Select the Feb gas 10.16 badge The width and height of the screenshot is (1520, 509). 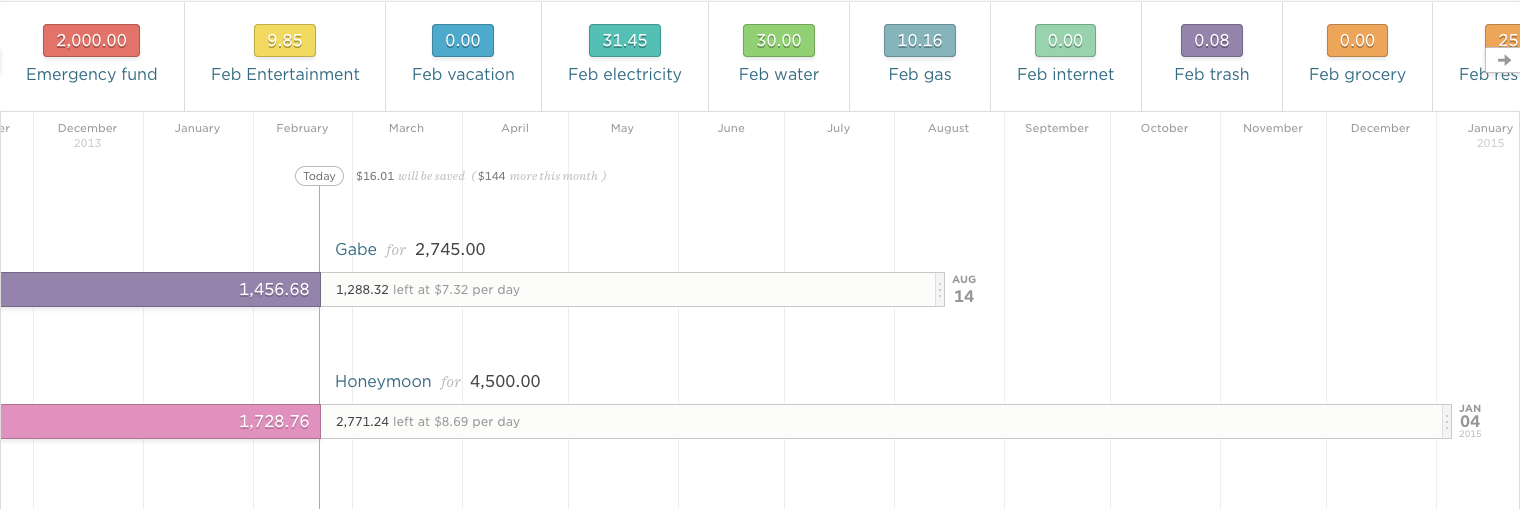[x=920, y=41]
